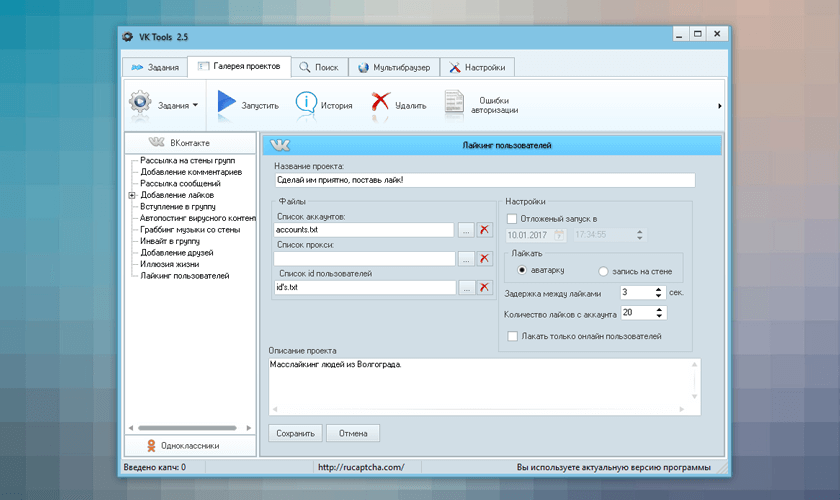840x500 pixels.
Task: Maximize the VK Tools window
Action: 698,34
